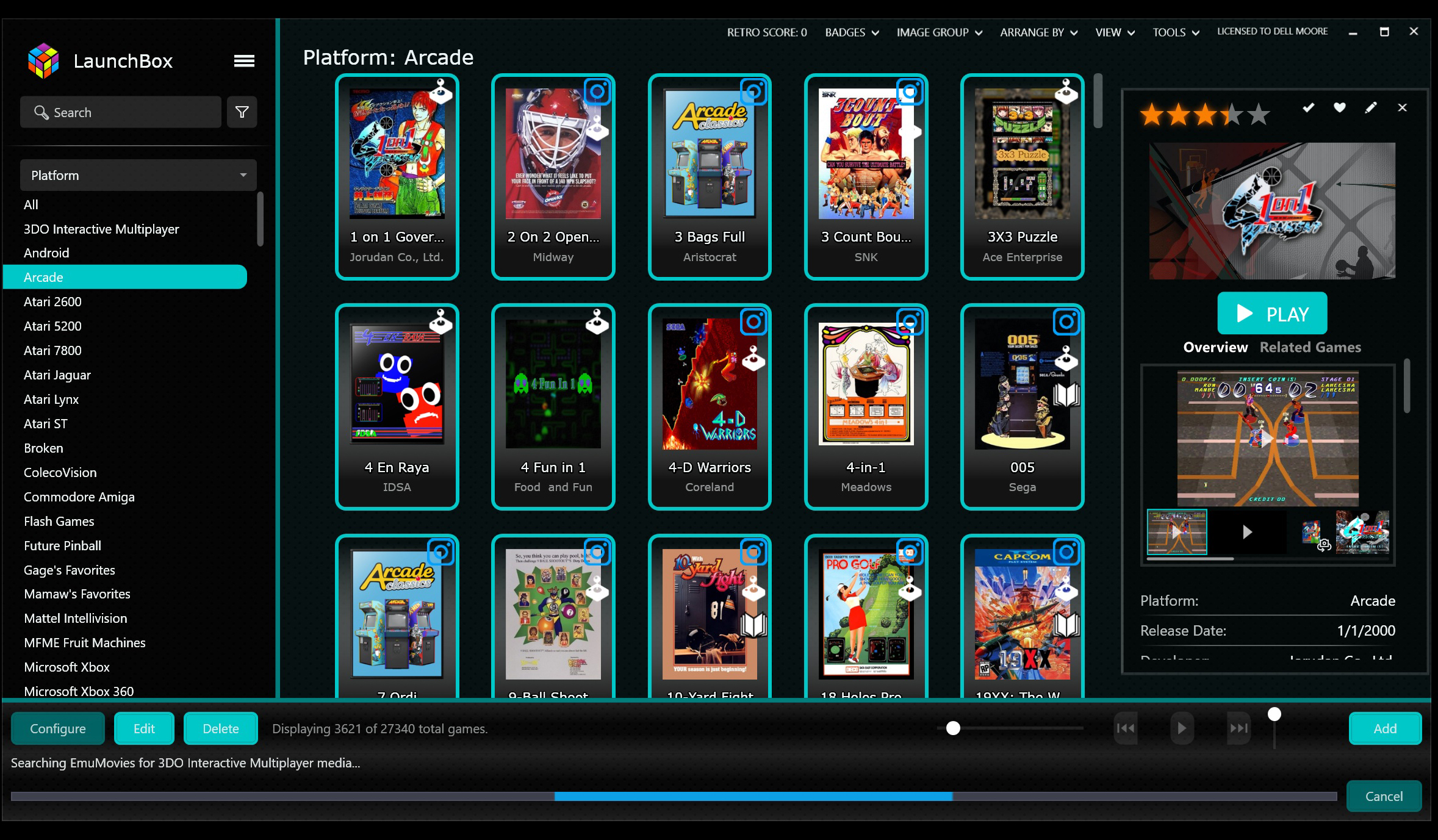Cancel the EmuMovies media search
This screenshot has width=1438, height=840.
pos(1384,796)
